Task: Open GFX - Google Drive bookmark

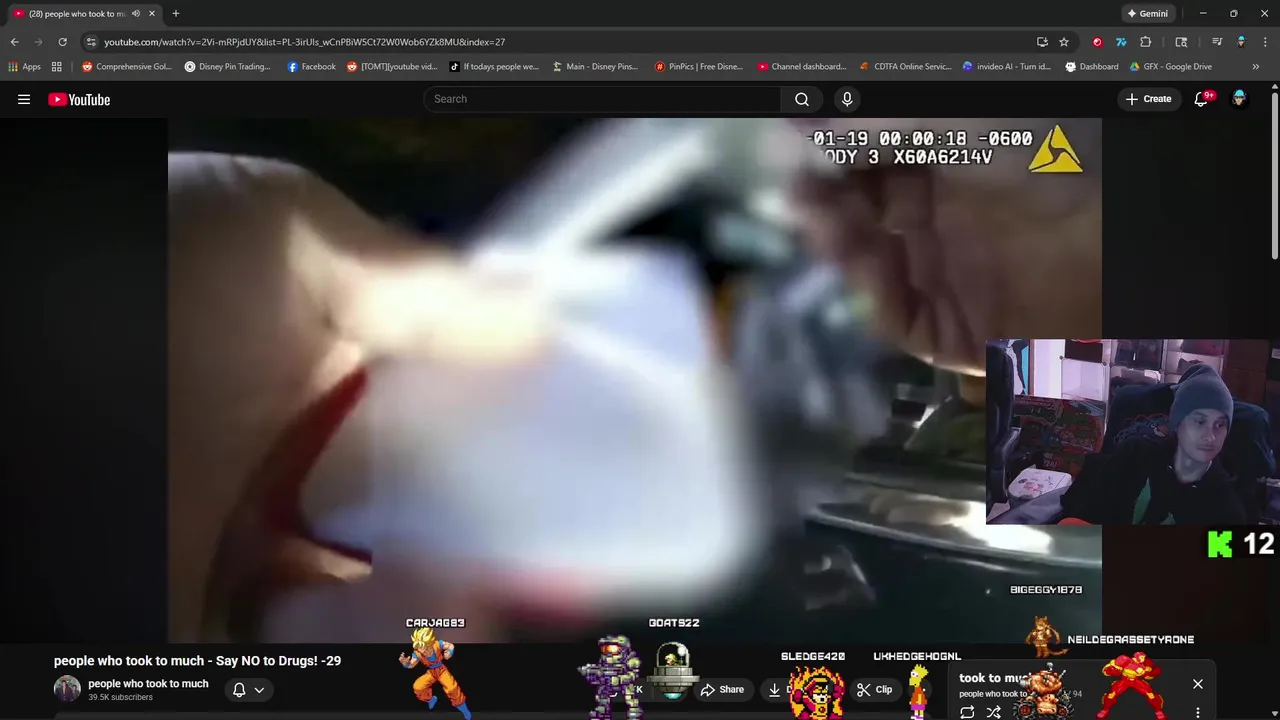Action: pyautogui.click(x=1170, y=67)
